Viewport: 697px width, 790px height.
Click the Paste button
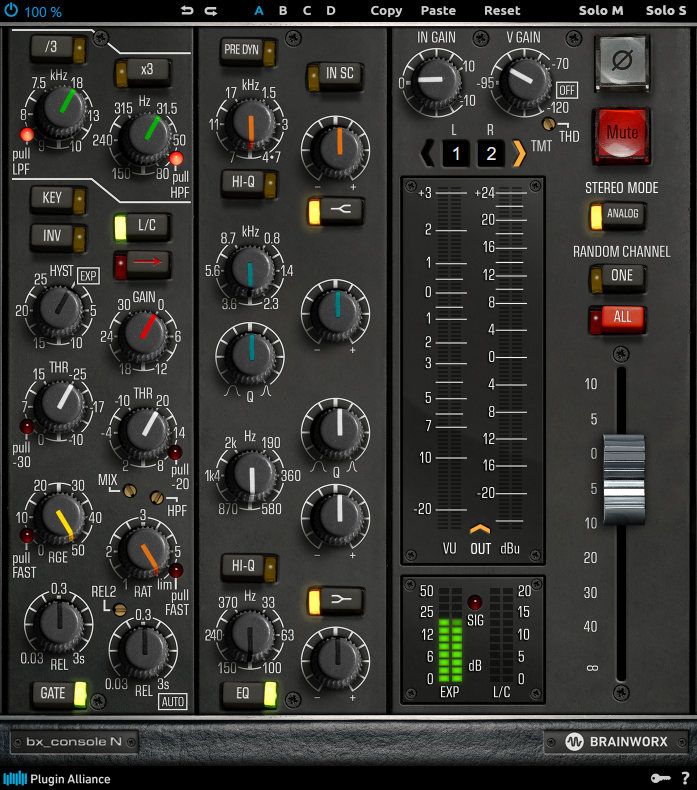[438, 11]
